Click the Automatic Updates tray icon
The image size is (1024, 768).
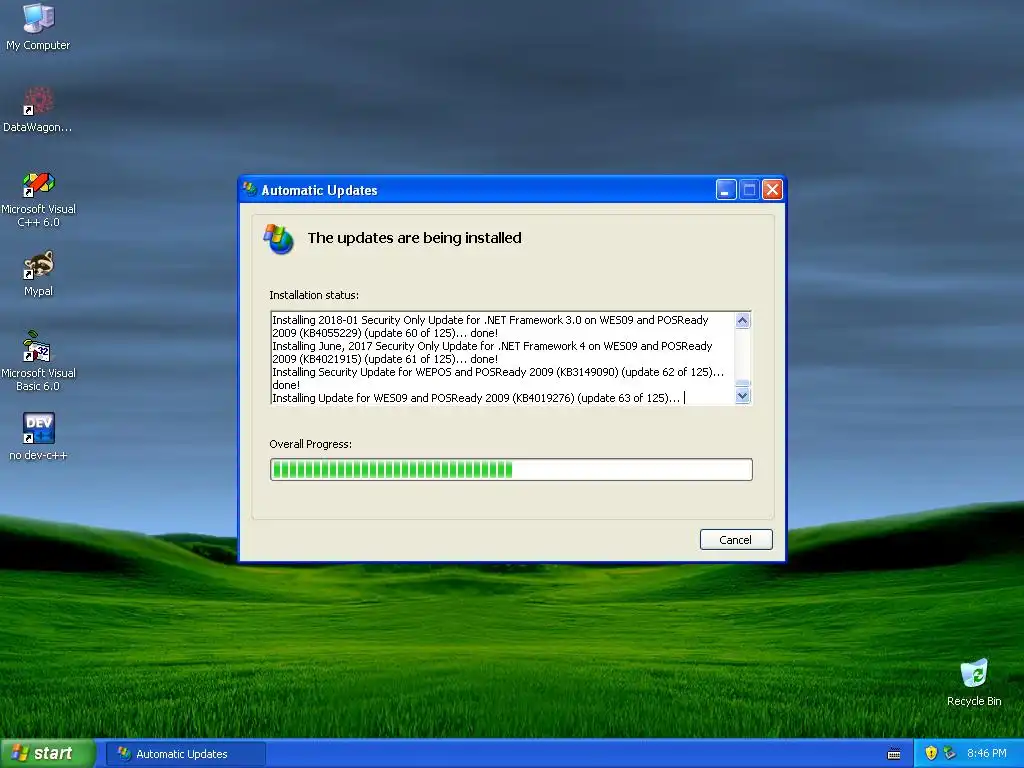[950, 753]
